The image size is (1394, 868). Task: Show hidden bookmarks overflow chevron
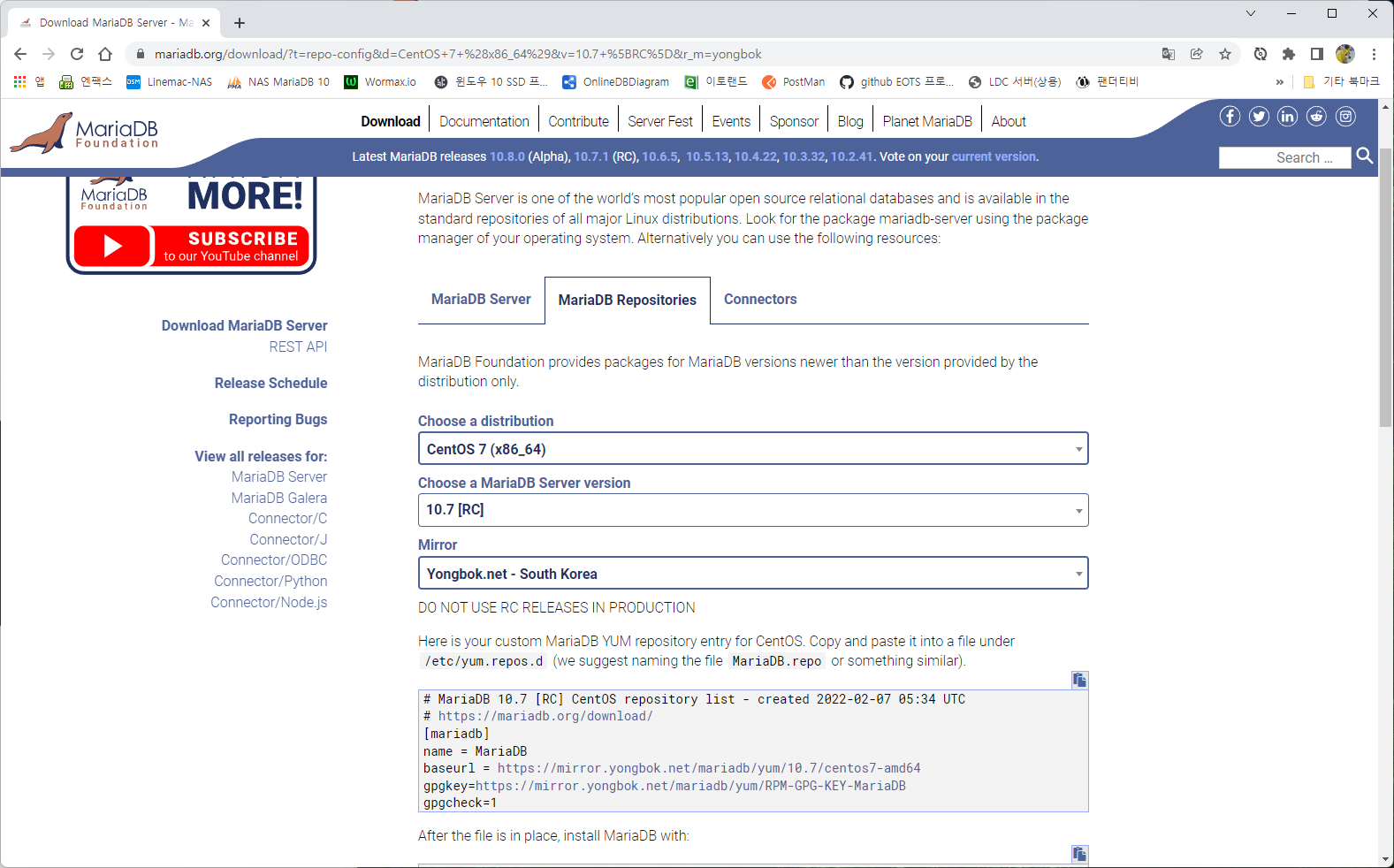point(1279,82)
